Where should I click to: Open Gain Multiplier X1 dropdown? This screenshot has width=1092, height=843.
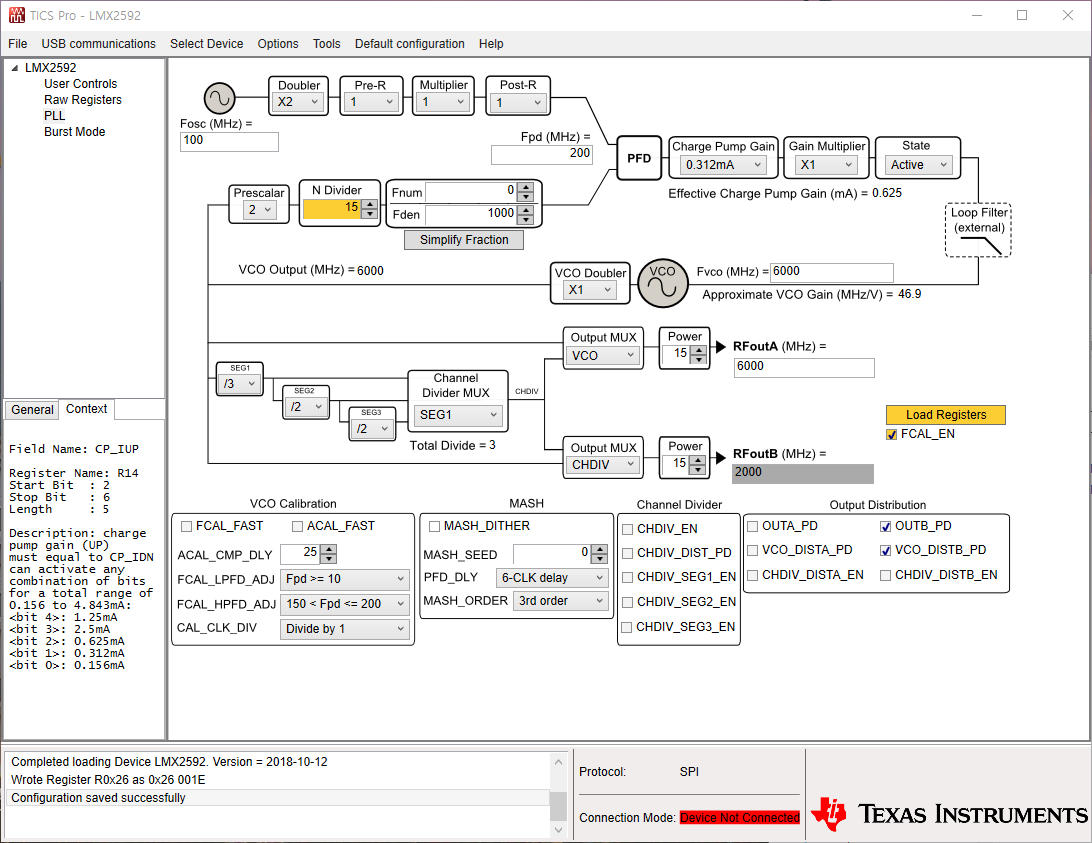[826, 165]
